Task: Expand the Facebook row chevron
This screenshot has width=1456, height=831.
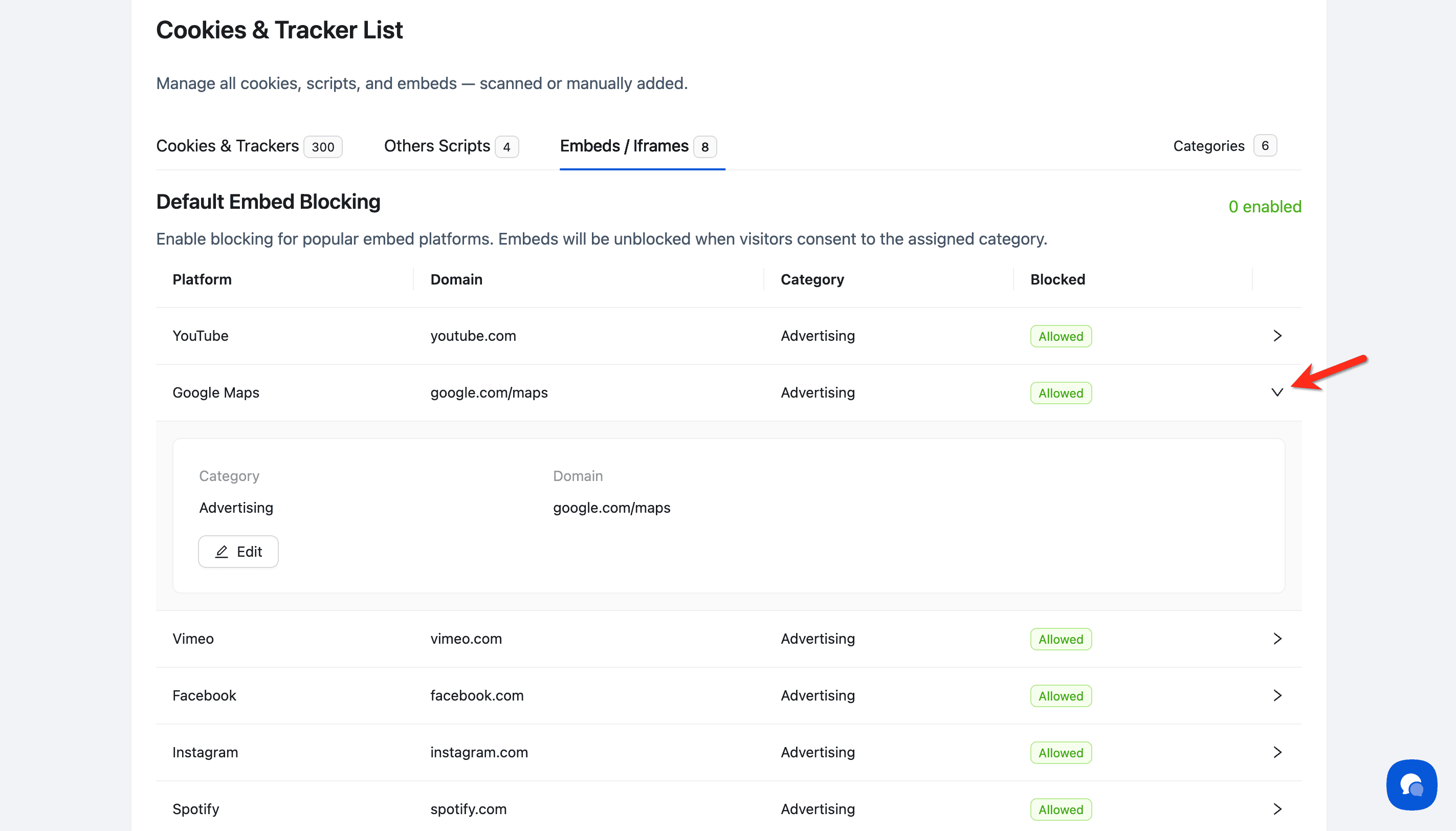Action: 1277,695
